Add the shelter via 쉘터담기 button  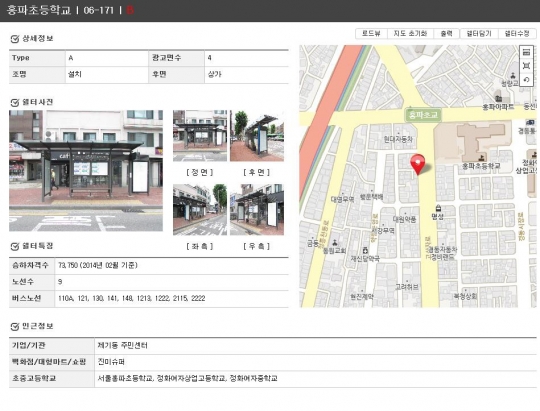tap(479, 33)
